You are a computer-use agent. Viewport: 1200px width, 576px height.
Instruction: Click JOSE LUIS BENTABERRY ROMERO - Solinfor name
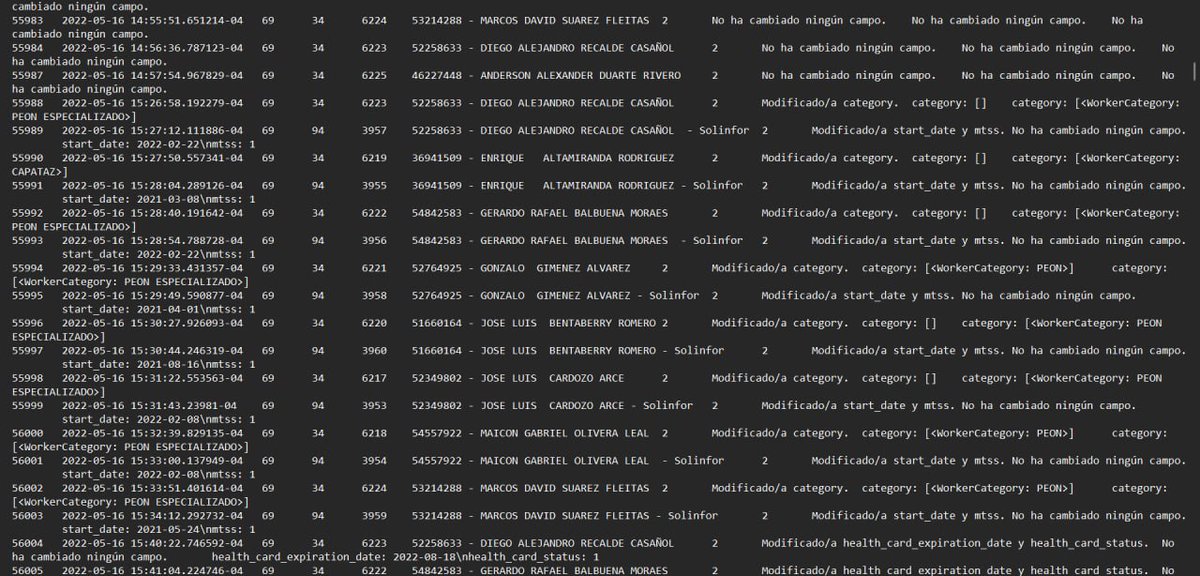pos(602,350)
